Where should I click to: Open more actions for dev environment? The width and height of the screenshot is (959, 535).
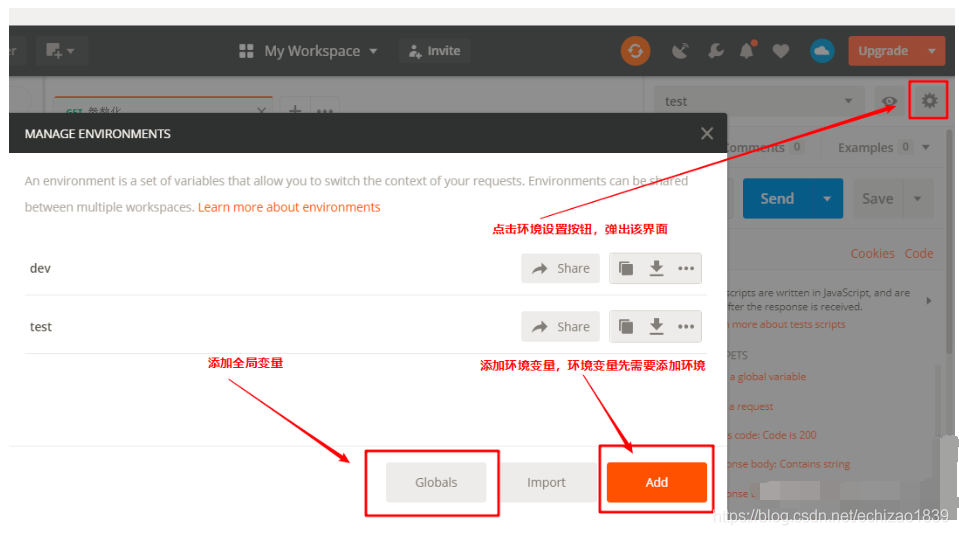pos(686,268)
